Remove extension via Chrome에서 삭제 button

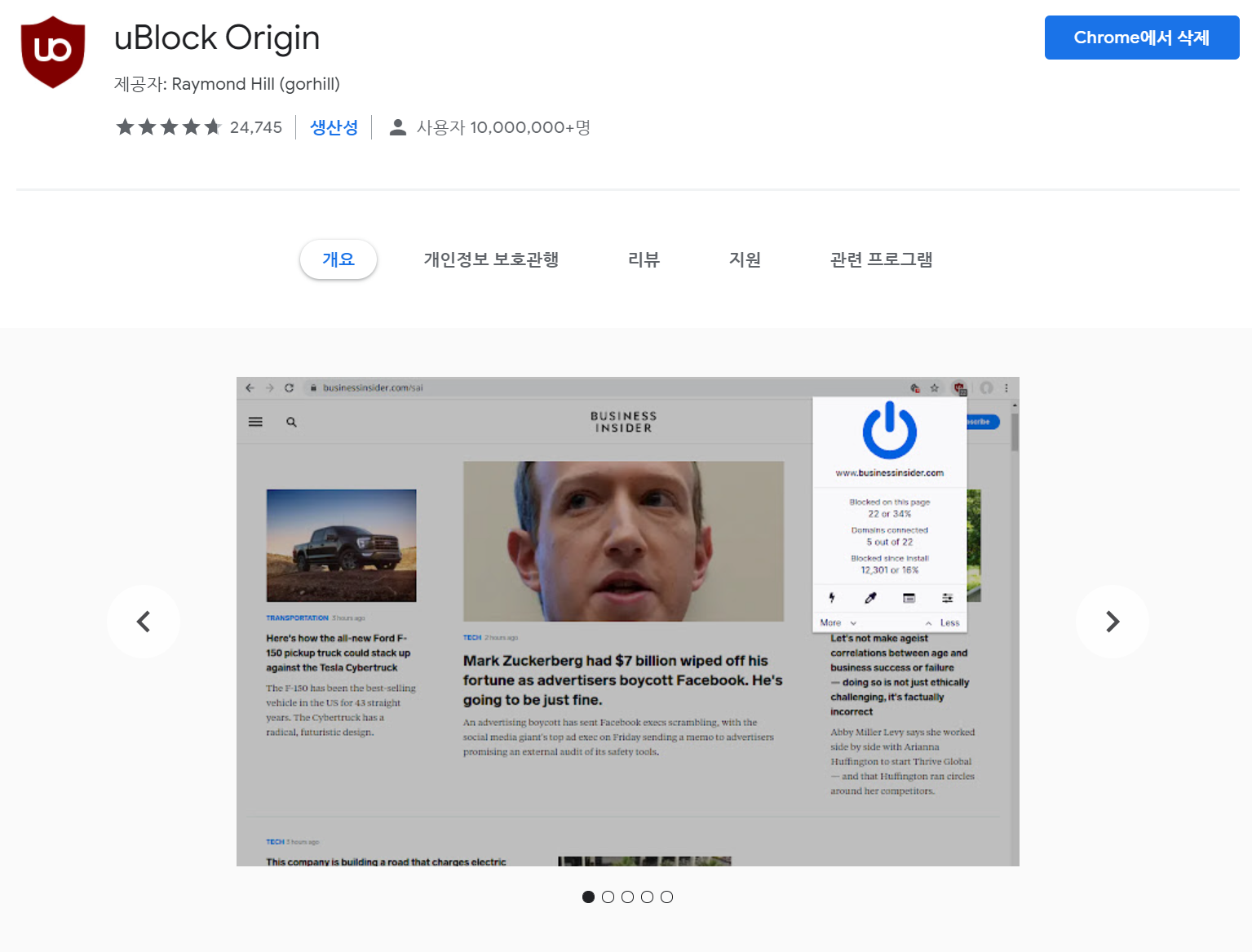1142,38
